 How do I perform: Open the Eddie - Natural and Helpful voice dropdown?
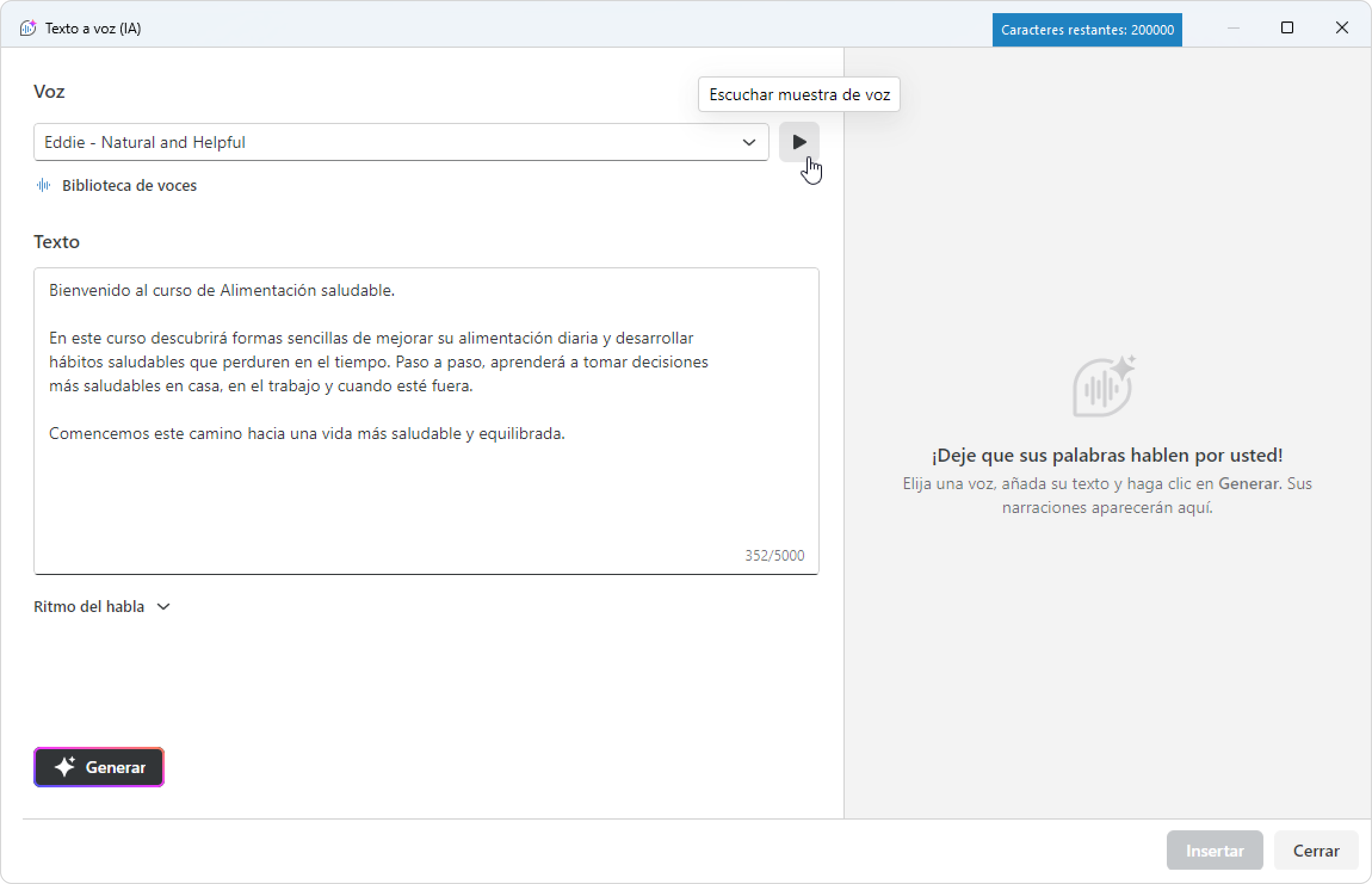coord(401,142)
